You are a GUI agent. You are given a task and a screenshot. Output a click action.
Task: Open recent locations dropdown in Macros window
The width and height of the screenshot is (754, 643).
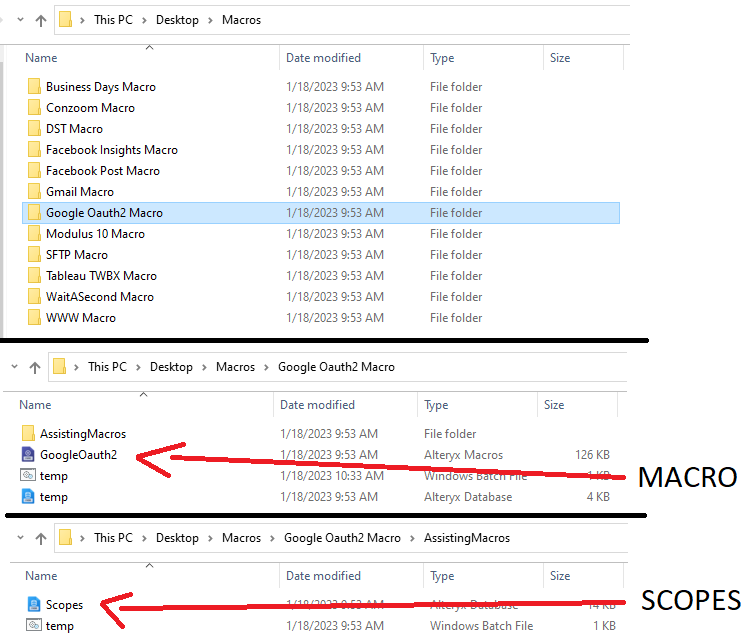(x=20, y=20)
